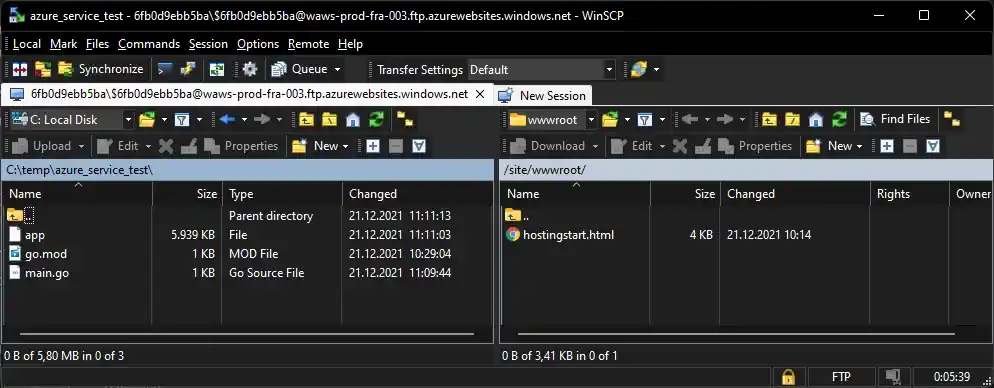994x388 pixels.
Task: Go to local root directory icon
Action: (329, 119)
